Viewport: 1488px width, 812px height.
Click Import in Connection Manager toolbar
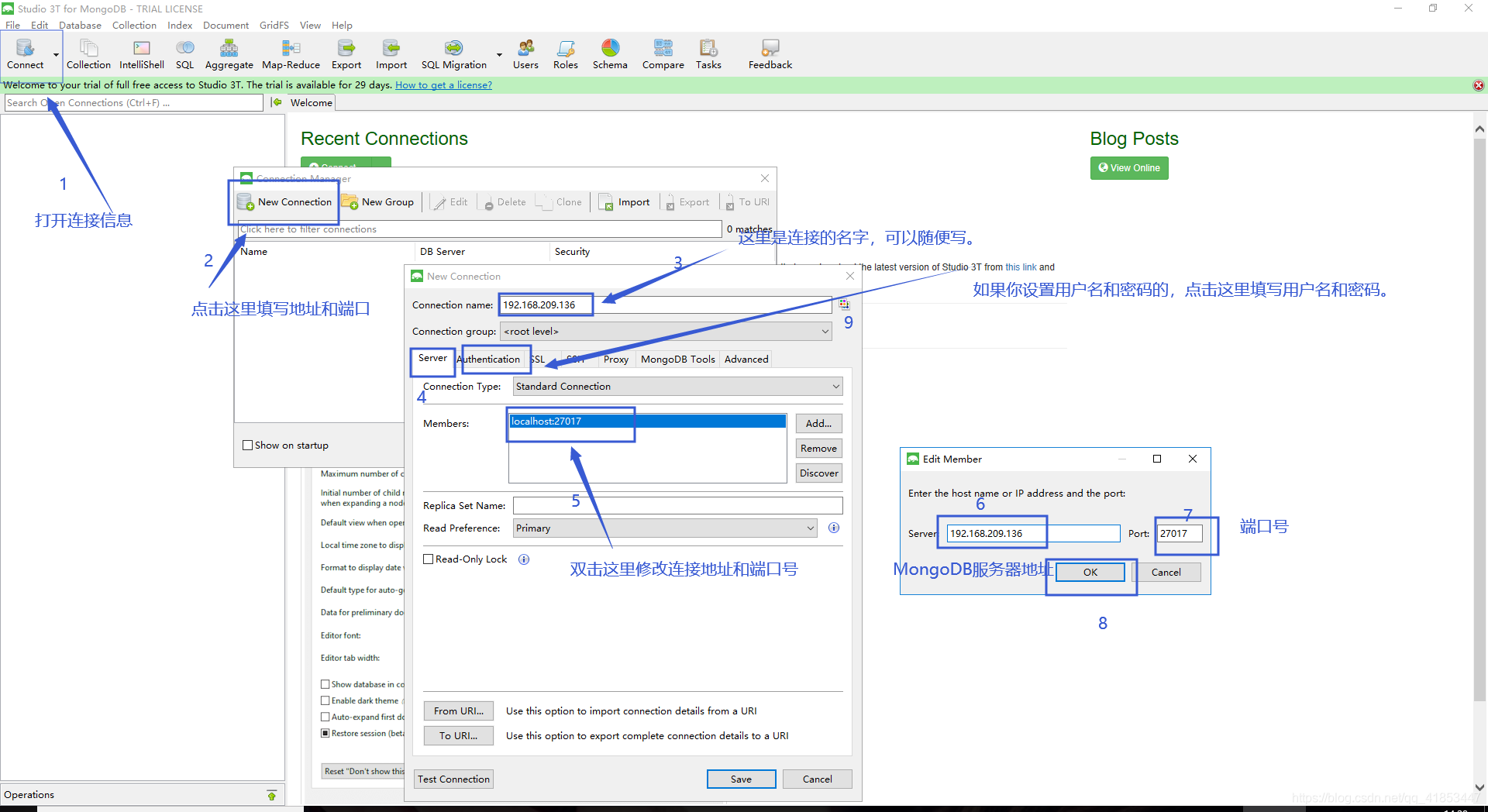coord(625,202)
